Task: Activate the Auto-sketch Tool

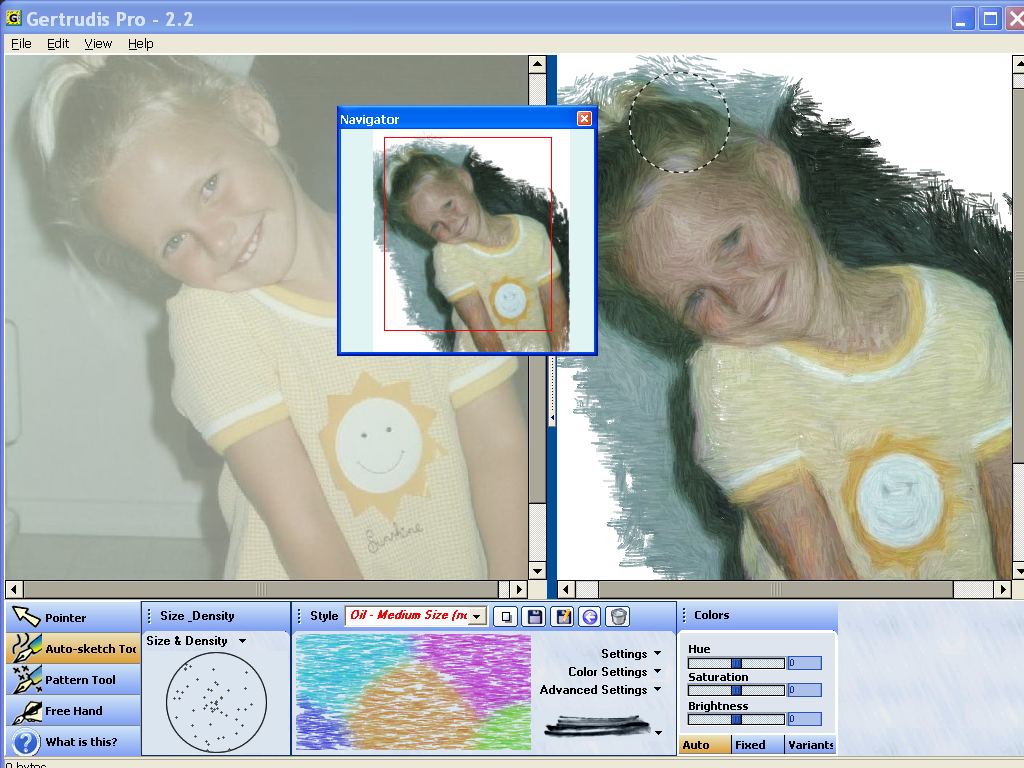Action: 72,649
